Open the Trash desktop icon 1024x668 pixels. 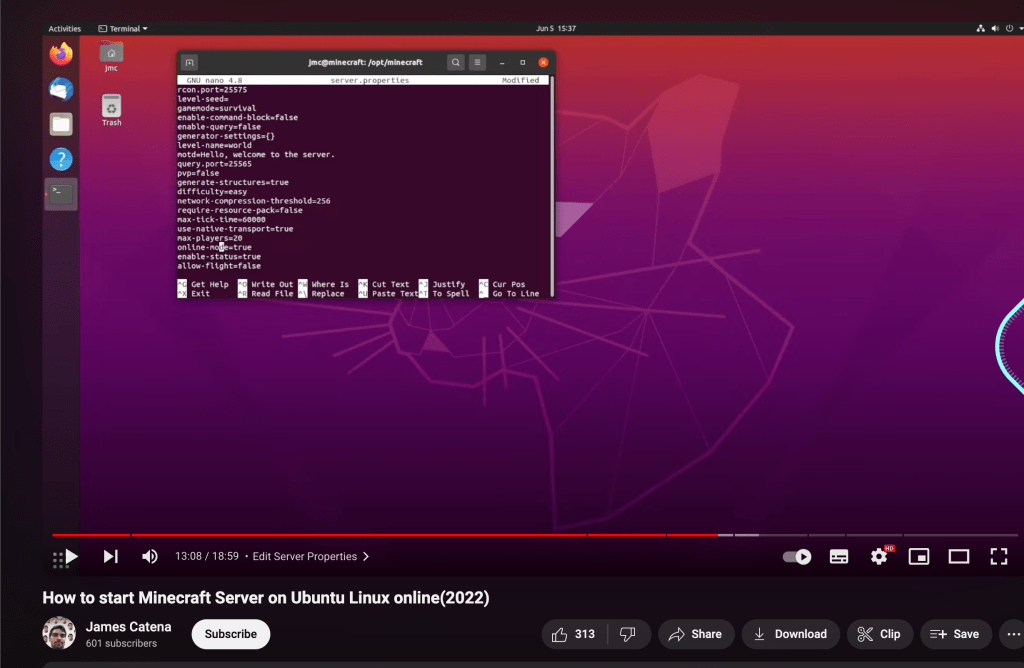click(112, 110)
